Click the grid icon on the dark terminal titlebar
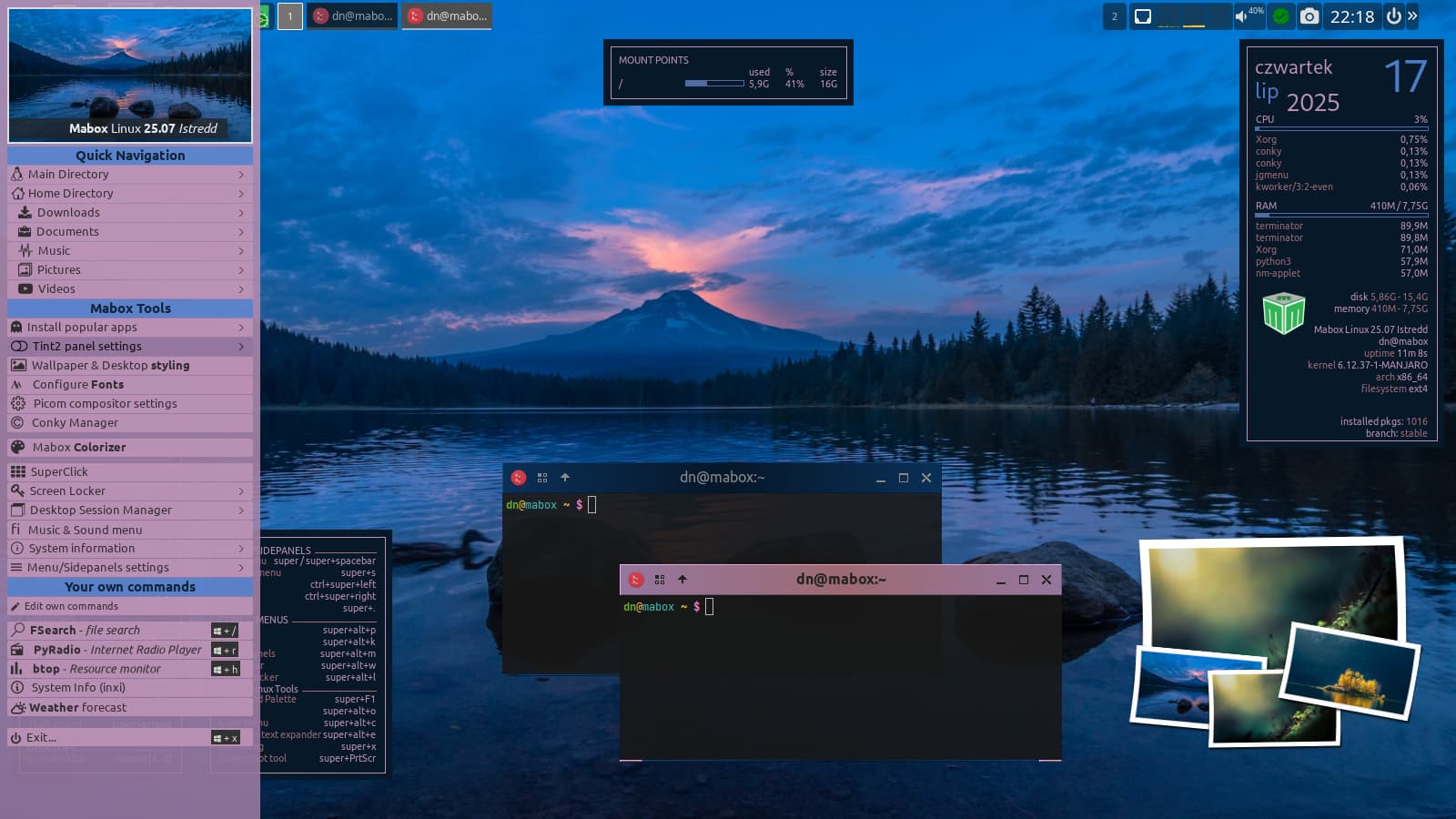The width and height of the screenshot is (1456, 819). [542, 478]
